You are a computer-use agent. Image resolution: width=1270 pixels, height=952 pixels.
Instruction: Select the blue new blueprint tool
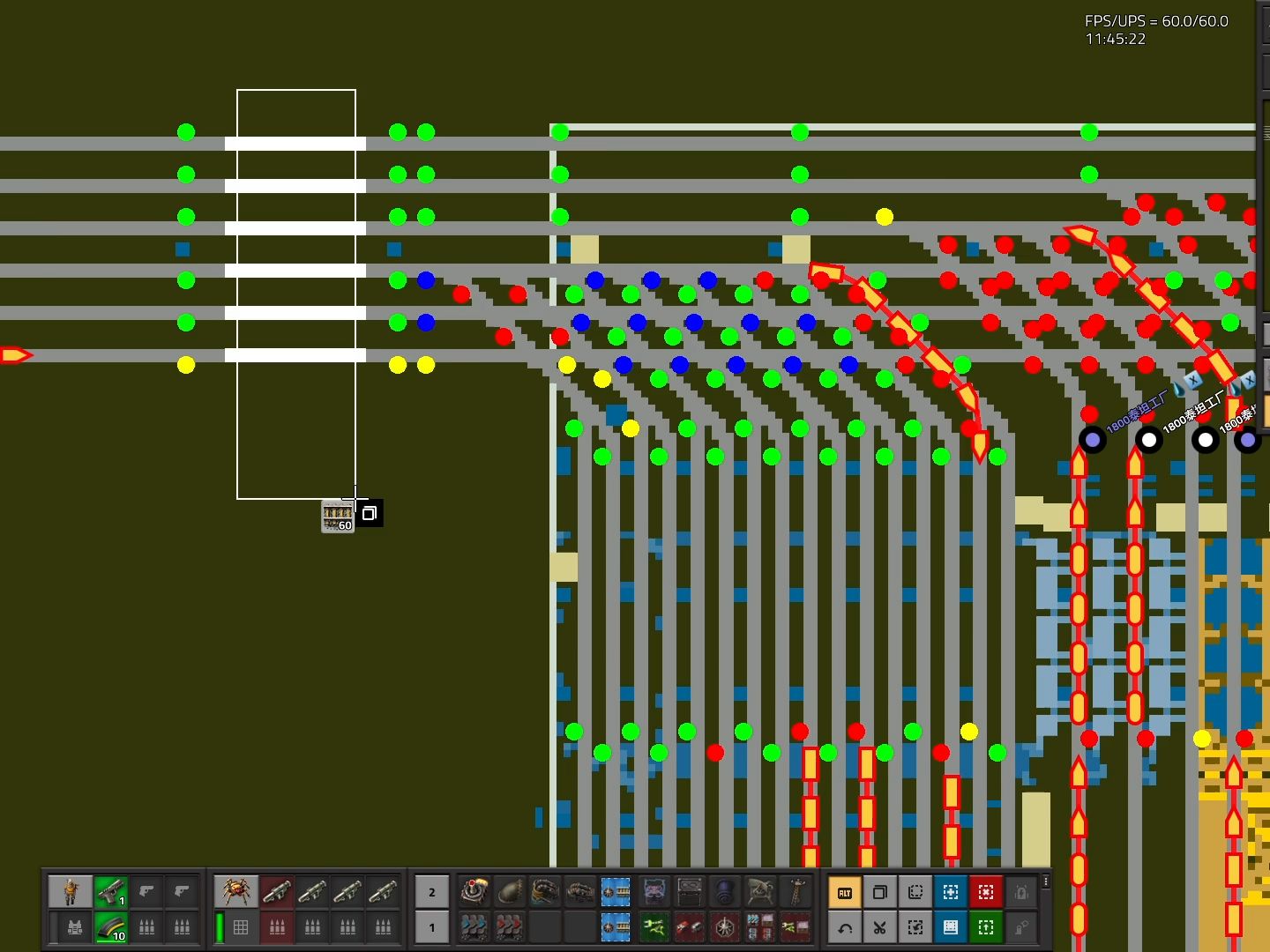pos(951,892)
